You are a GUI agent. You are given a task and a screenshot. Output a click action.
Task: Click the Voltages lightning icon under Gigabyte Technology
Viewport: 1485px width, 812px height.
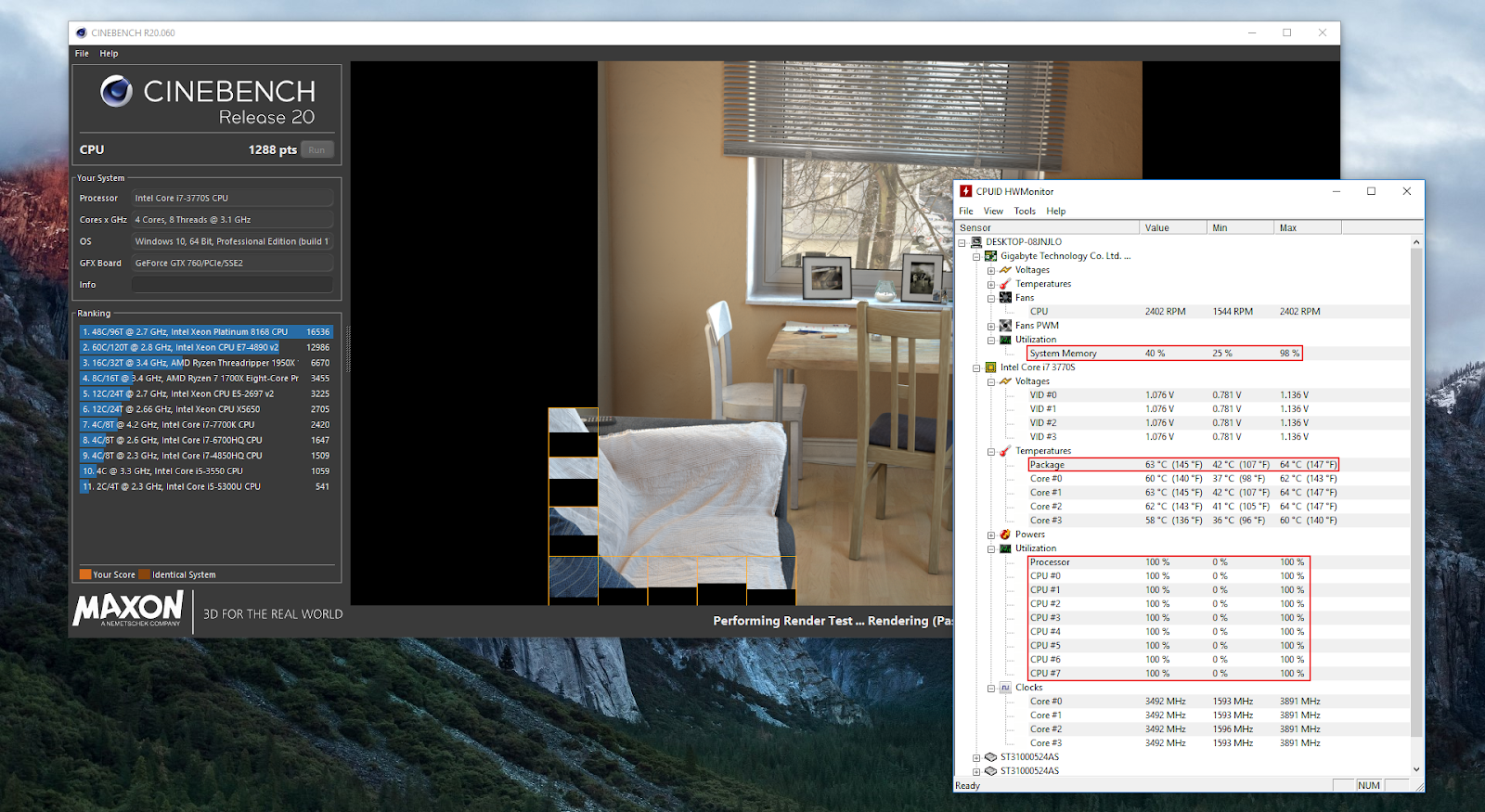pos(1005,270)
